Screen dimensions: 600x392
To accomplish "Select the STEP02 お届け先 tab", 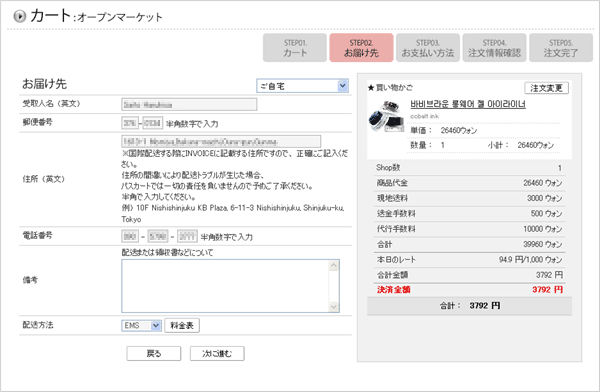I will (361, 47).
